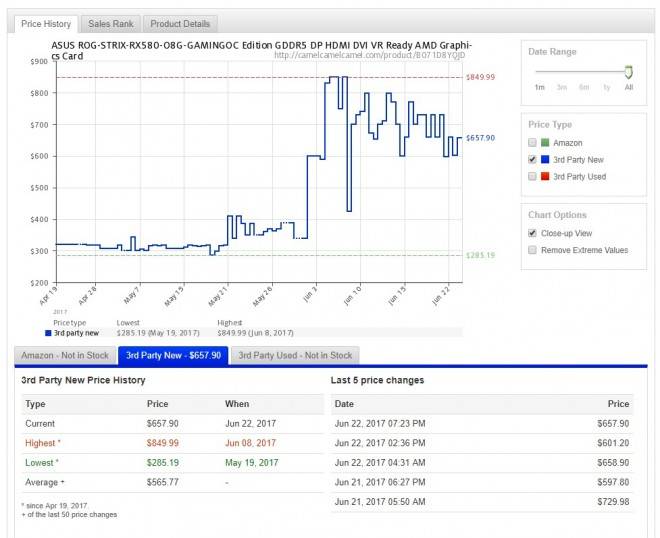Image resolution: width=660 pixels, height=538 pixels.
Task: Click the red 3rd Party Used swatch
Action: (x=545, y=176)
